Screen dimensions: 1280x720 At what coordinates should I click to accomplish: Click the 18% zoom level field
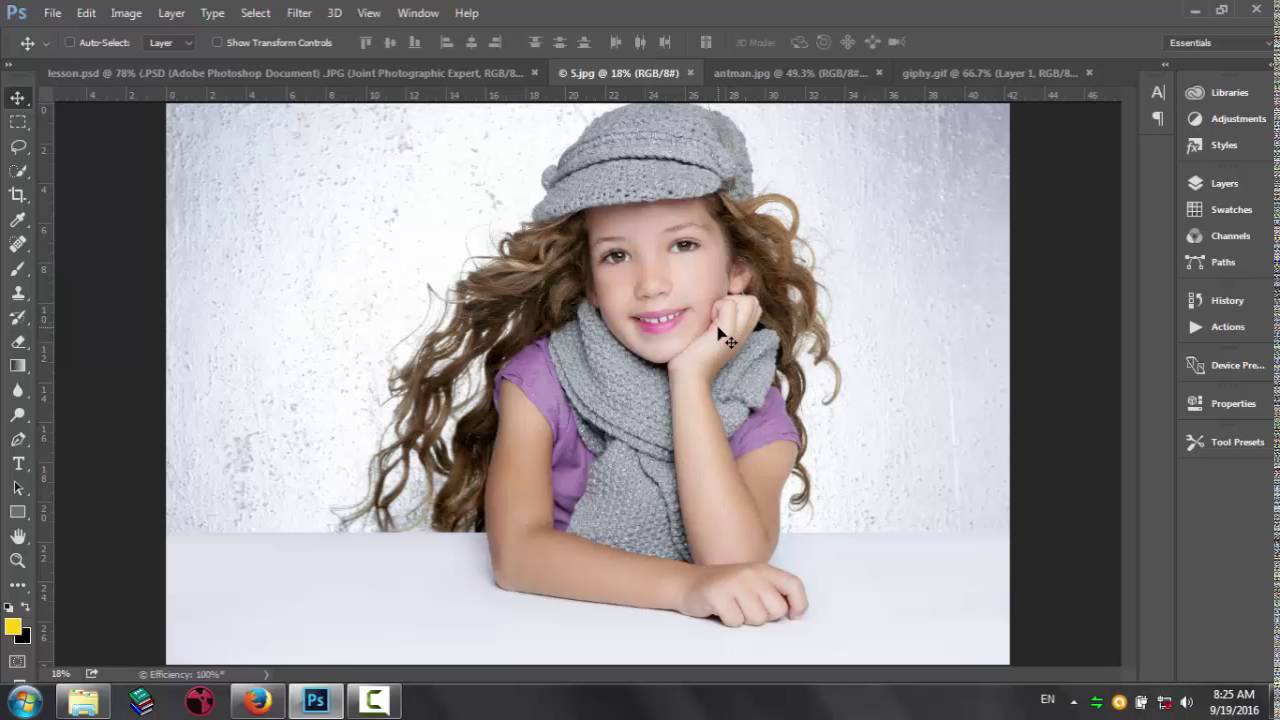61,674
